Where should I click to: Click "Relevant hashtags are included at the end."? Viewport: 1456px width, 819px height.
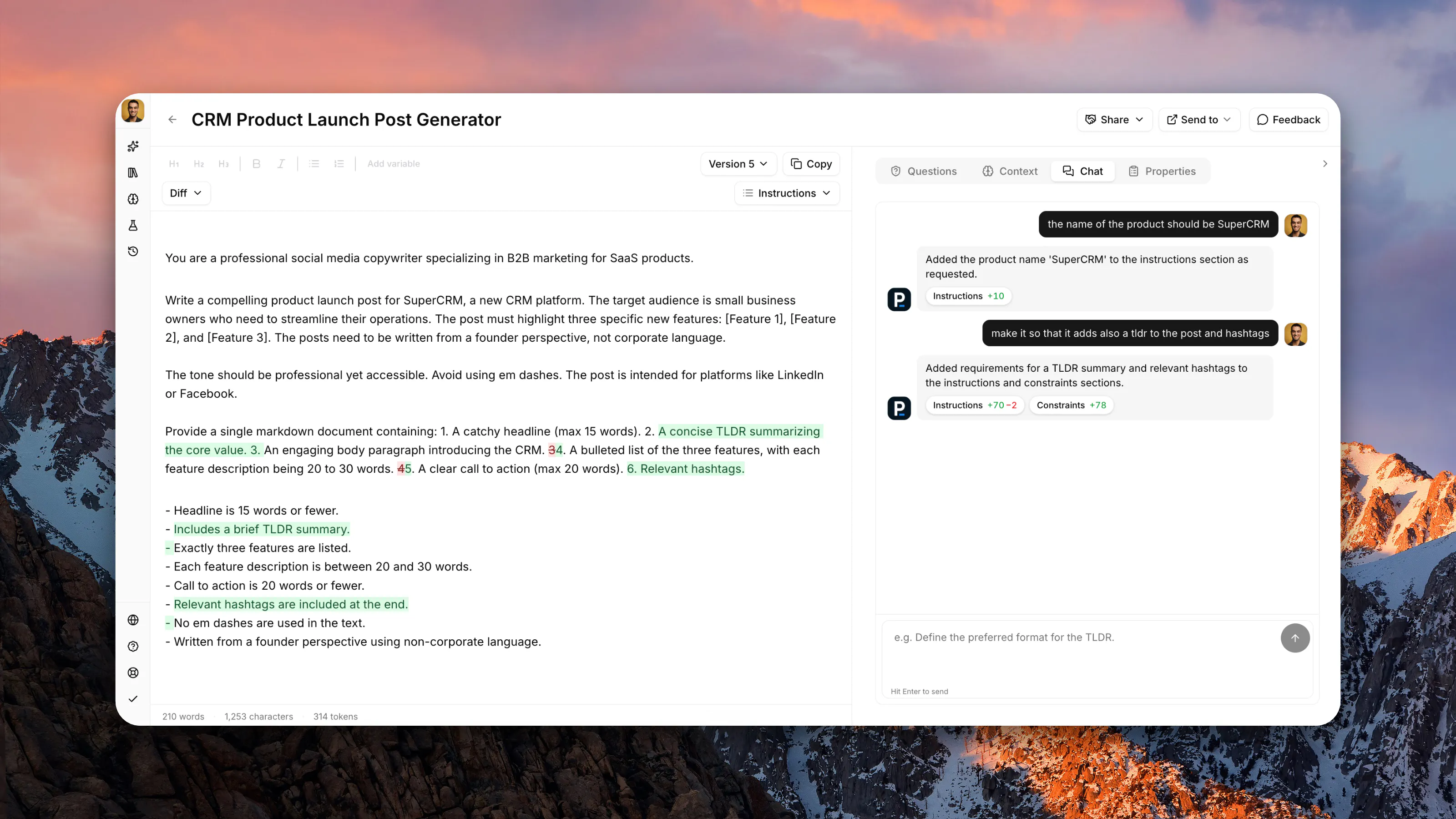(x=291, y=605)
